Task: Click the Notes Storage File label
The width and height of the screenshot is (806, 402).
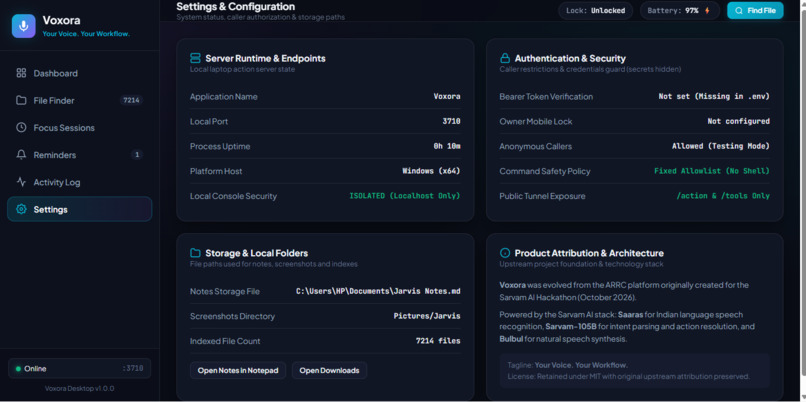Action: click(225, 291)
